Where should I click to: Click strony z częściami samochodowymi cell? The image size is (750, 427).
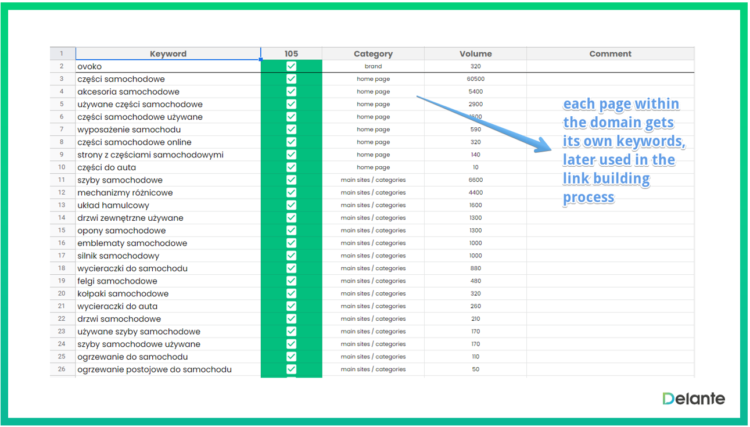click(x=168, y=154)
